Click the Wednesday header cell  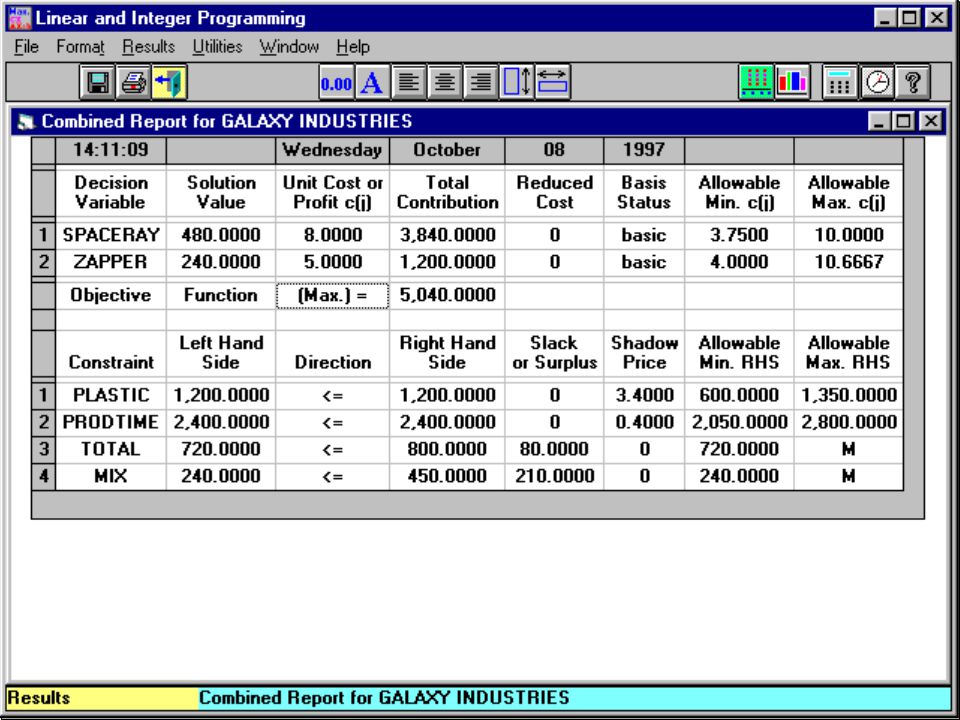[332, 150]
